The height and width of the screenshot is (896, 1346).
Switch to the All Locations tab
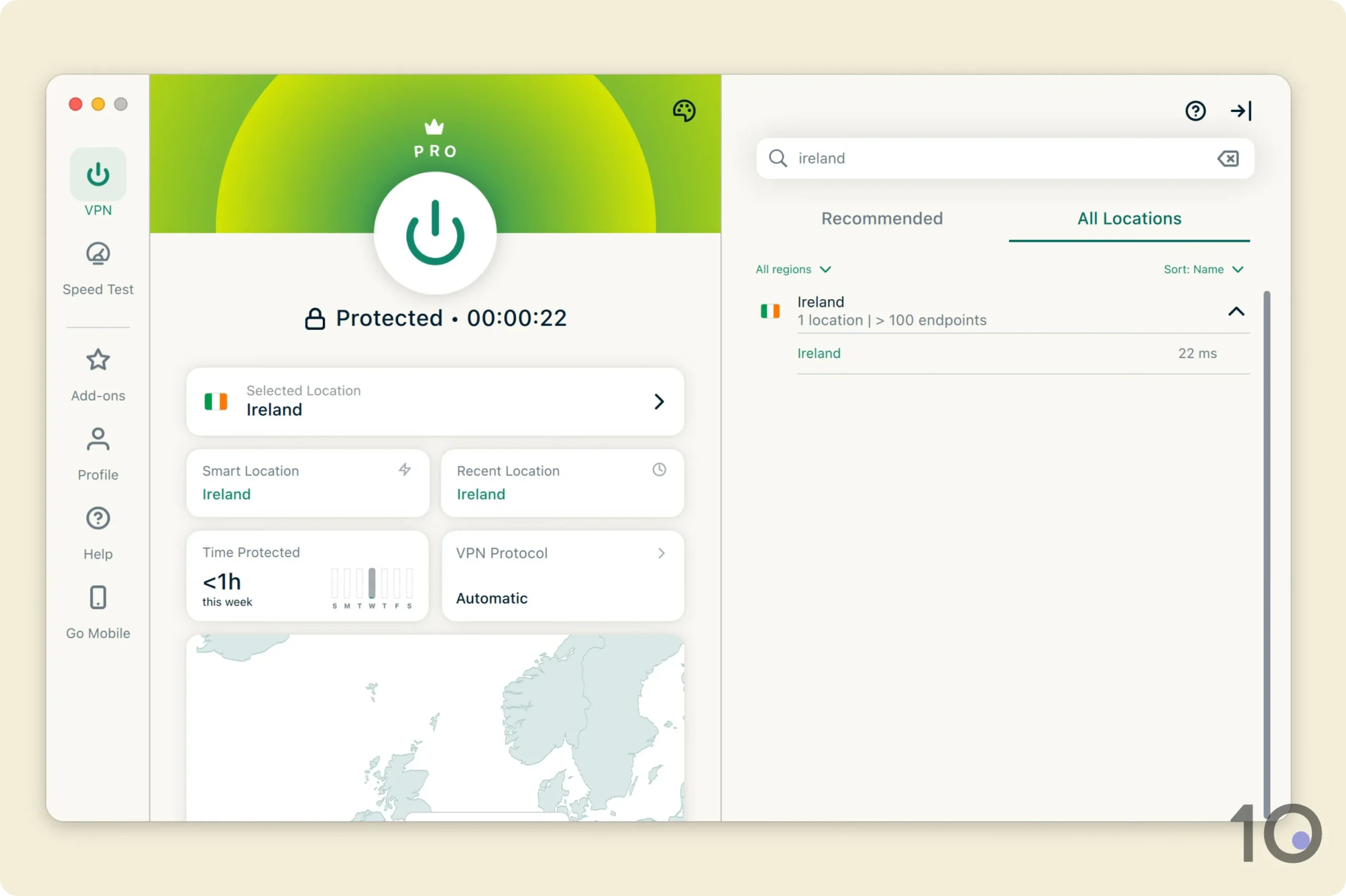1129,218
